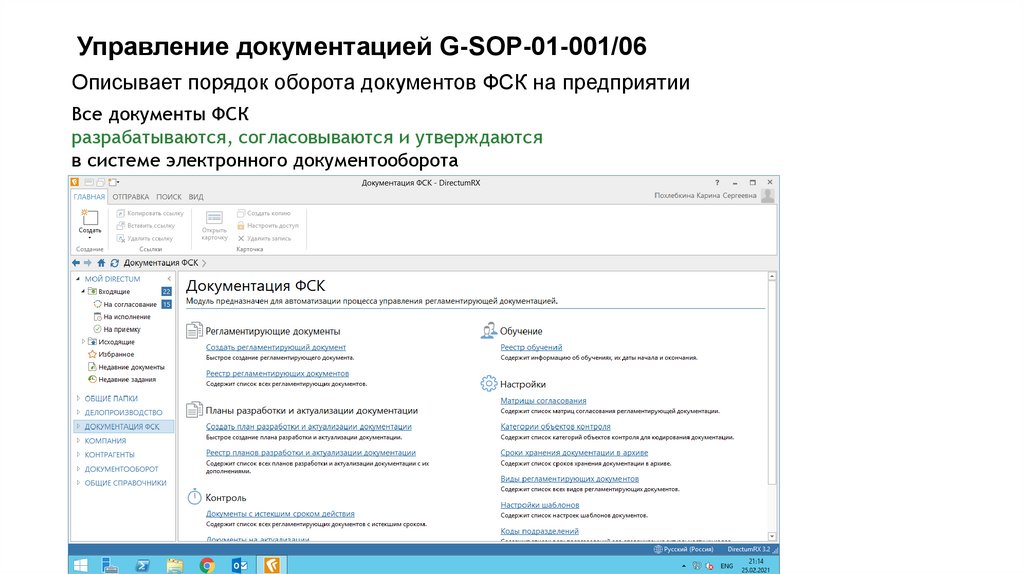Expand ОБЩИЕ ПАПКИ section
Viewport: 1024px width, 574px height.
click(x=78, y=398)
